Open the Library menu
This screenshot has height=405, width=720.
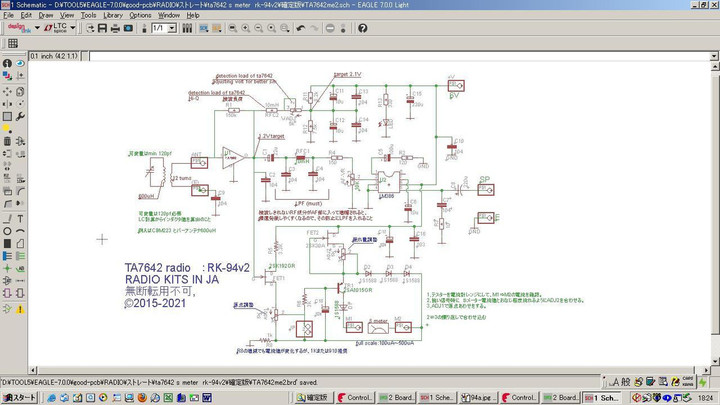113,15
